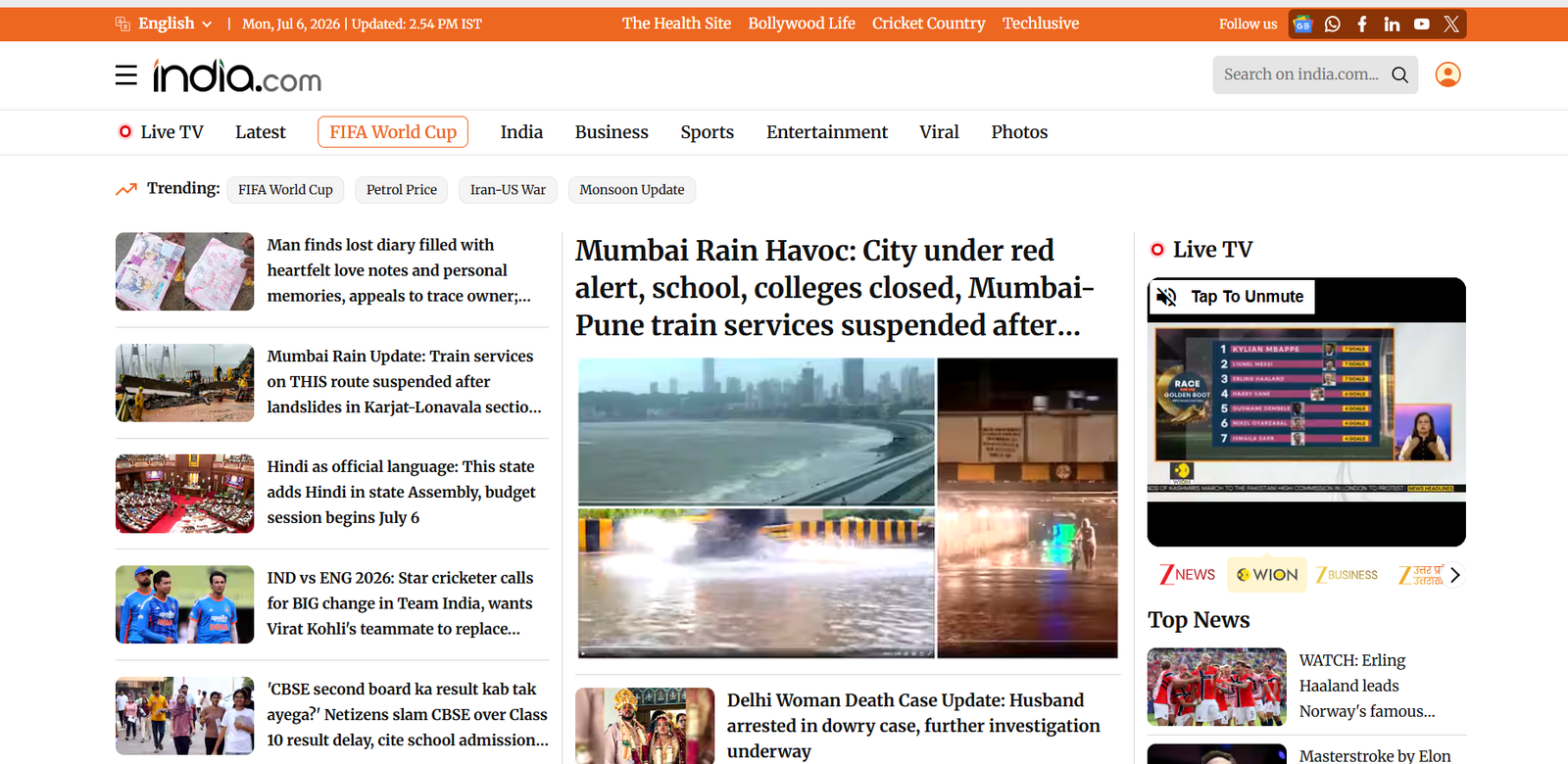
Task: Open the user profile icon
Action: (x=1447, y=74)
